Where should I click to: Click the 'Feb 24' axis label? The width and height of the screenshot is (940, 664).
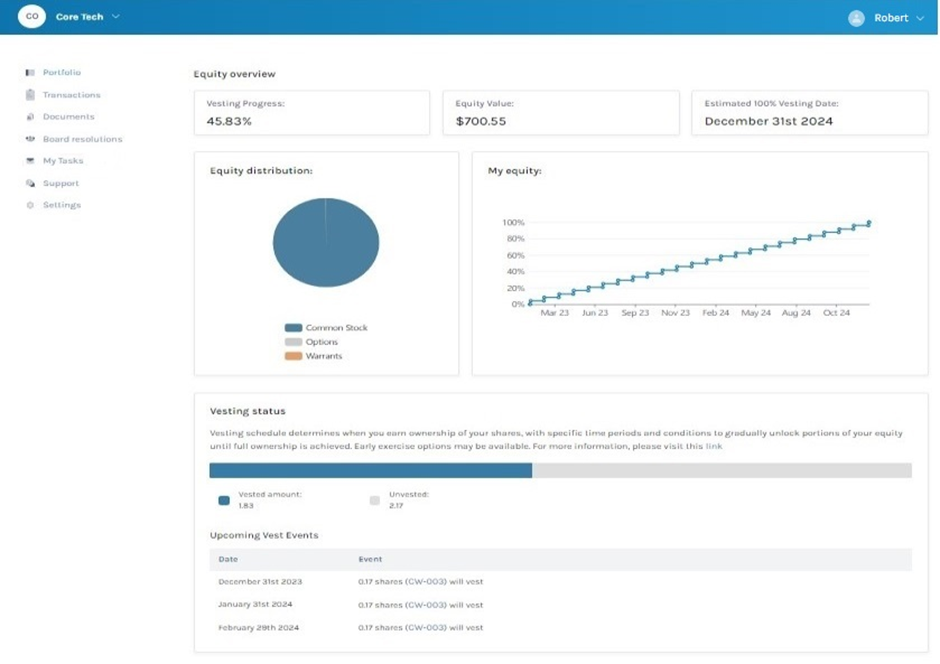[x=716, y=313]
